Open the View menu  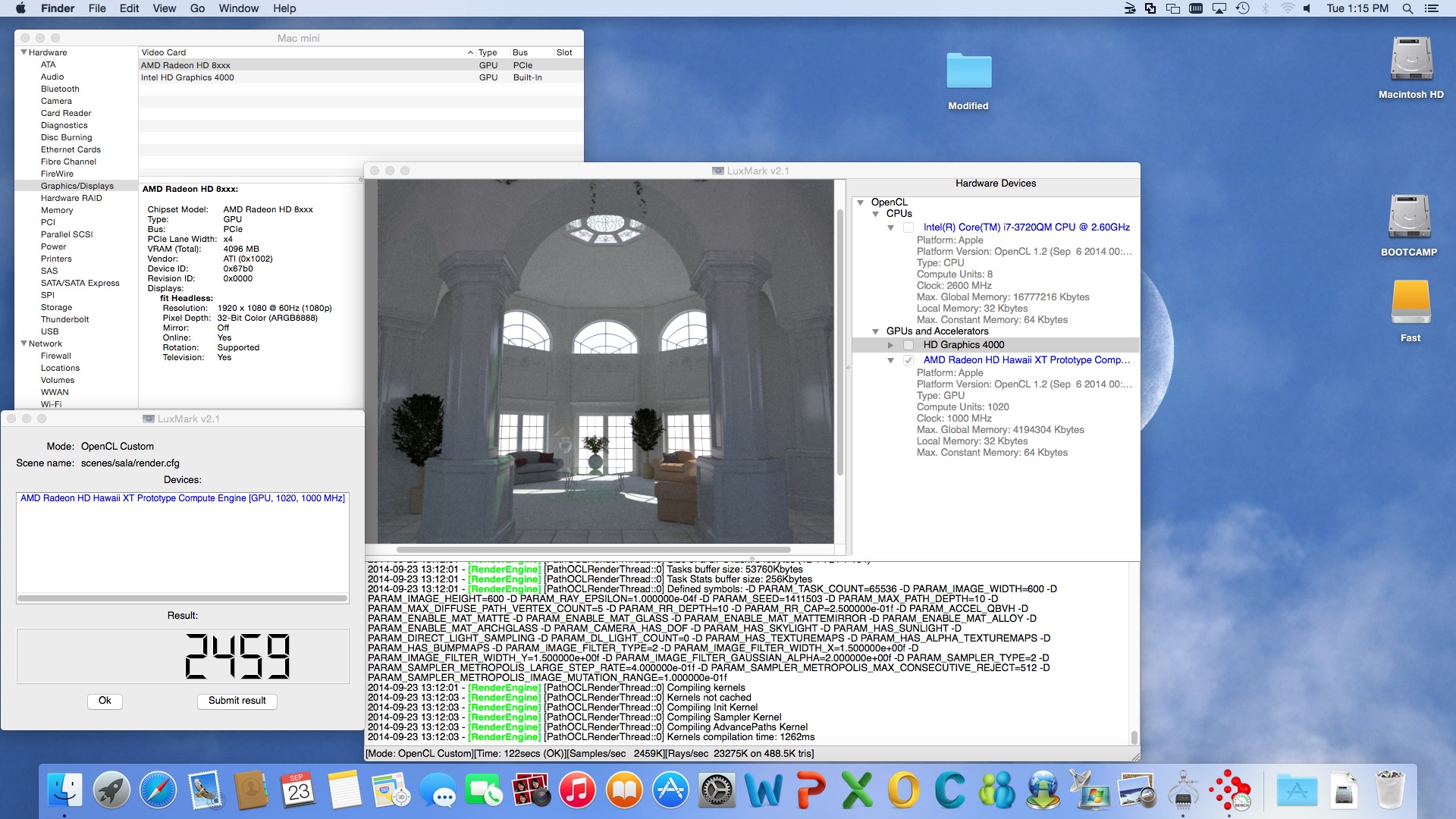pyautogui.click(x=164, y=8)
